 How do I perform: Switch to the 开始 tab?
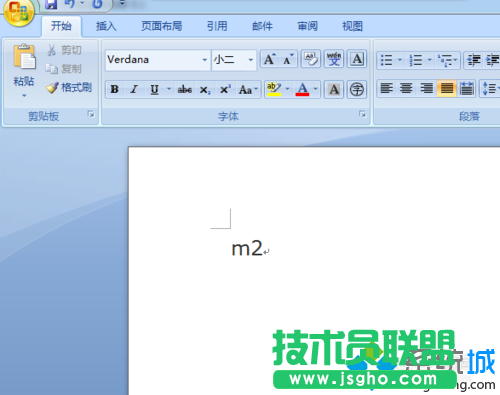tap(61, 26)
